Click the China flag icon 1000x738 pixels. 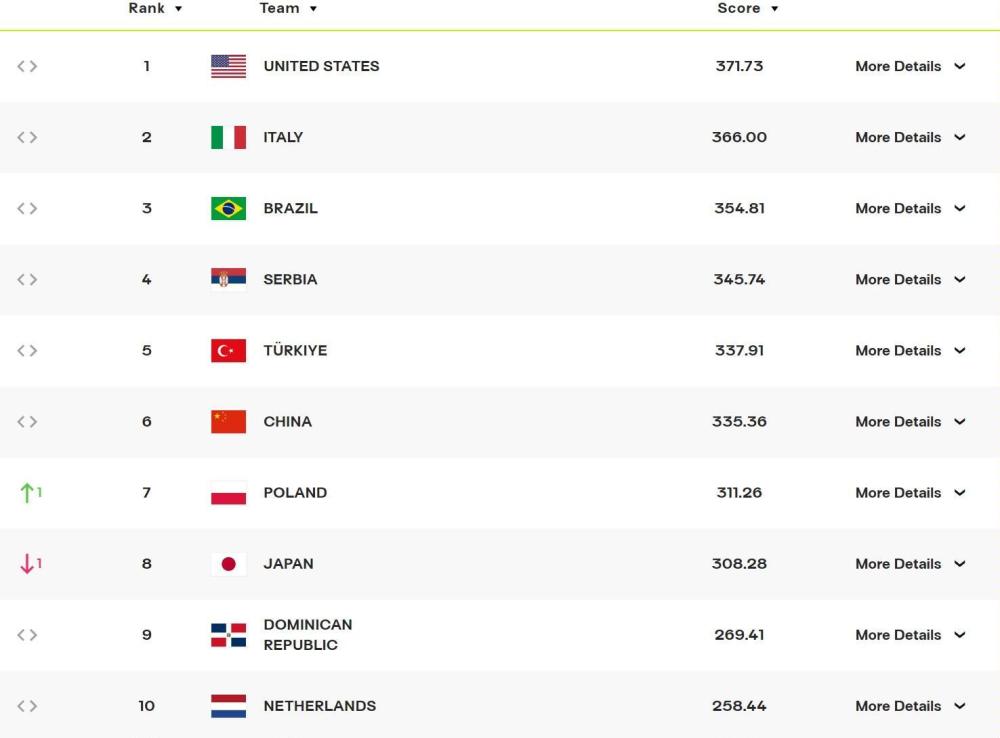click(x=228, y=422)
